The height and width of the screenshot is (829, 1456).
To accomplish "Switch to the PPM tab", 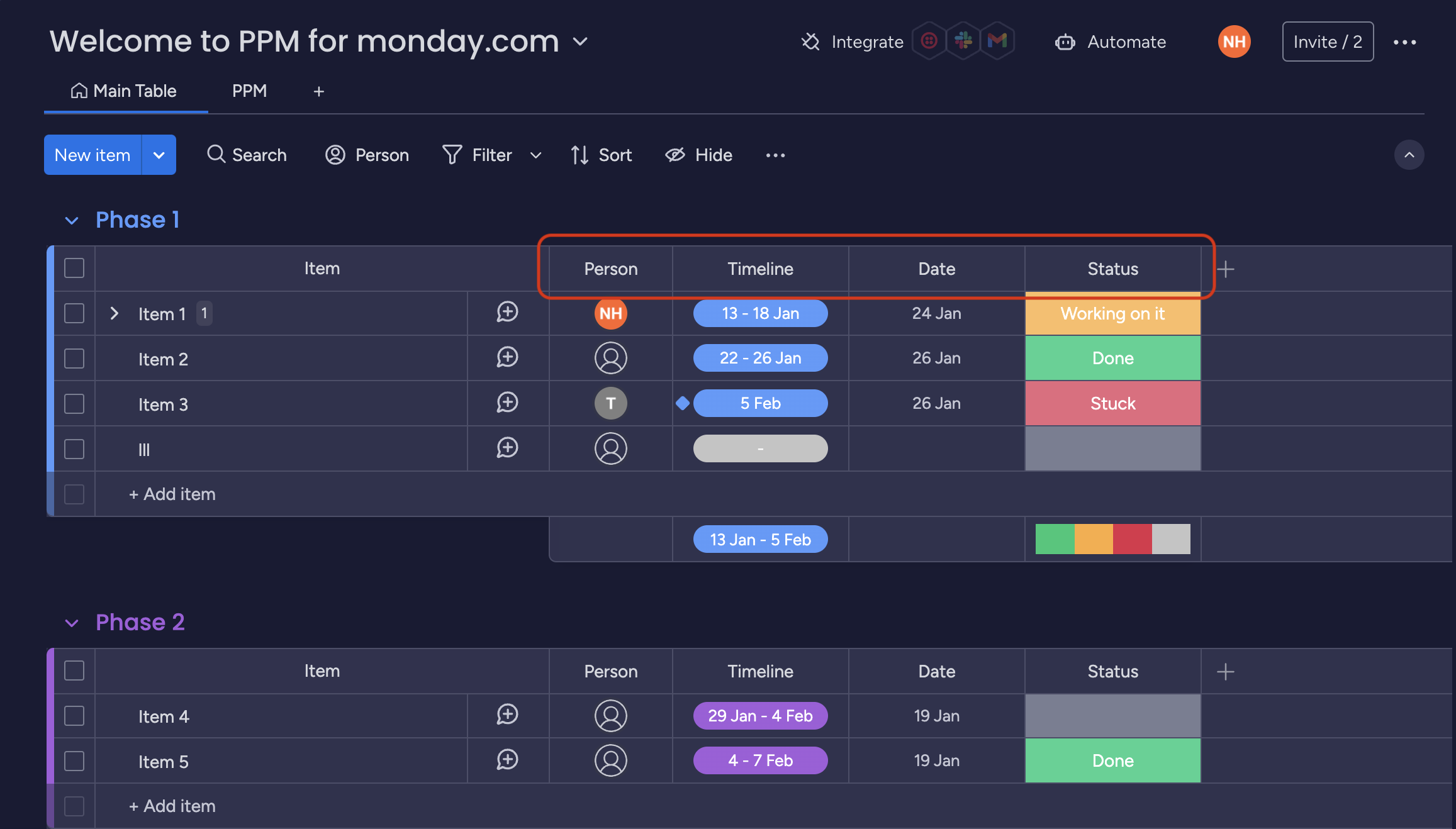I will (249, 91).
